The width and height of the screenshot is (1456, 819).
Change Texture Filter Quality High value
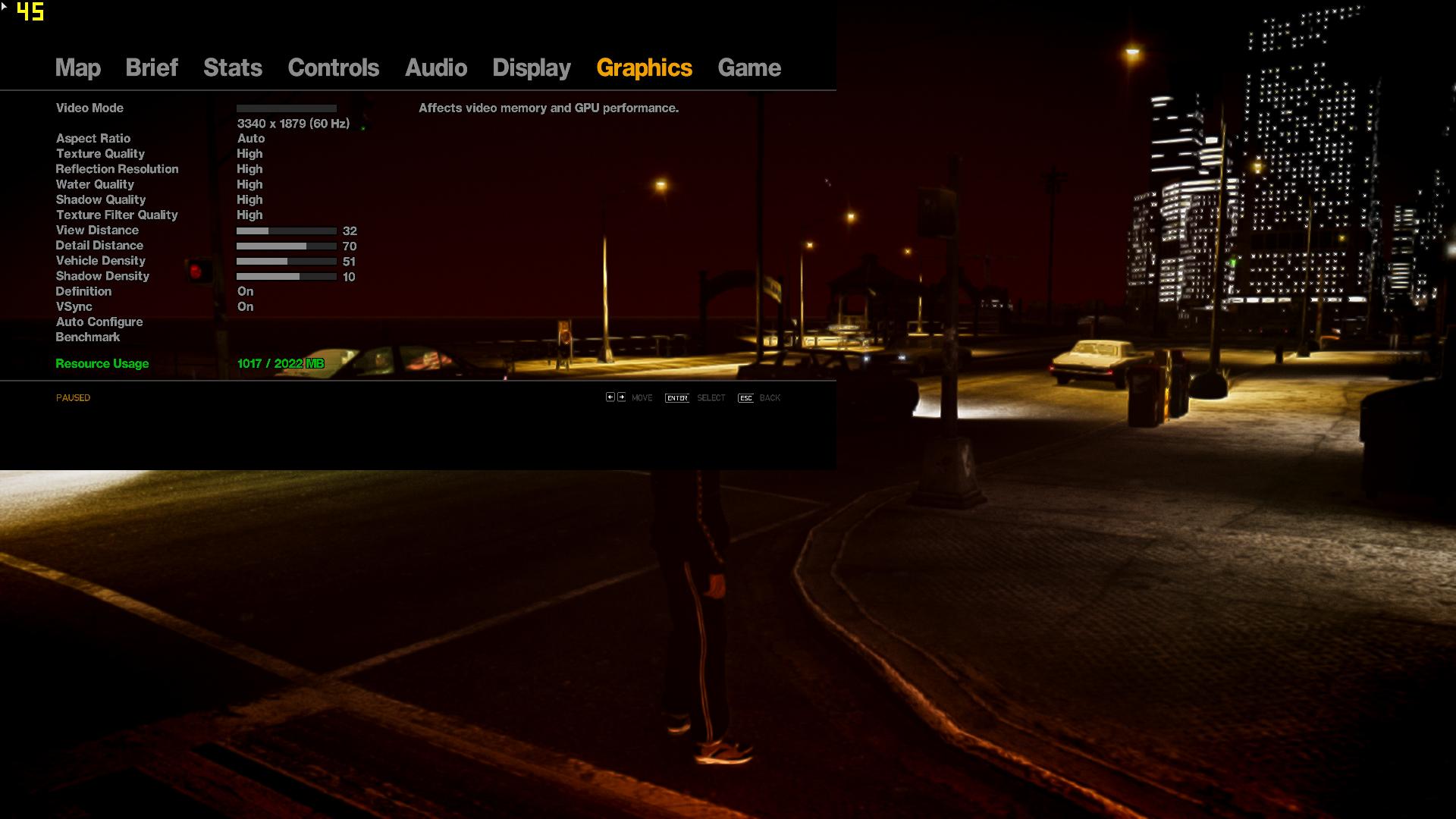pyautogui.click(x=249, y=215)
